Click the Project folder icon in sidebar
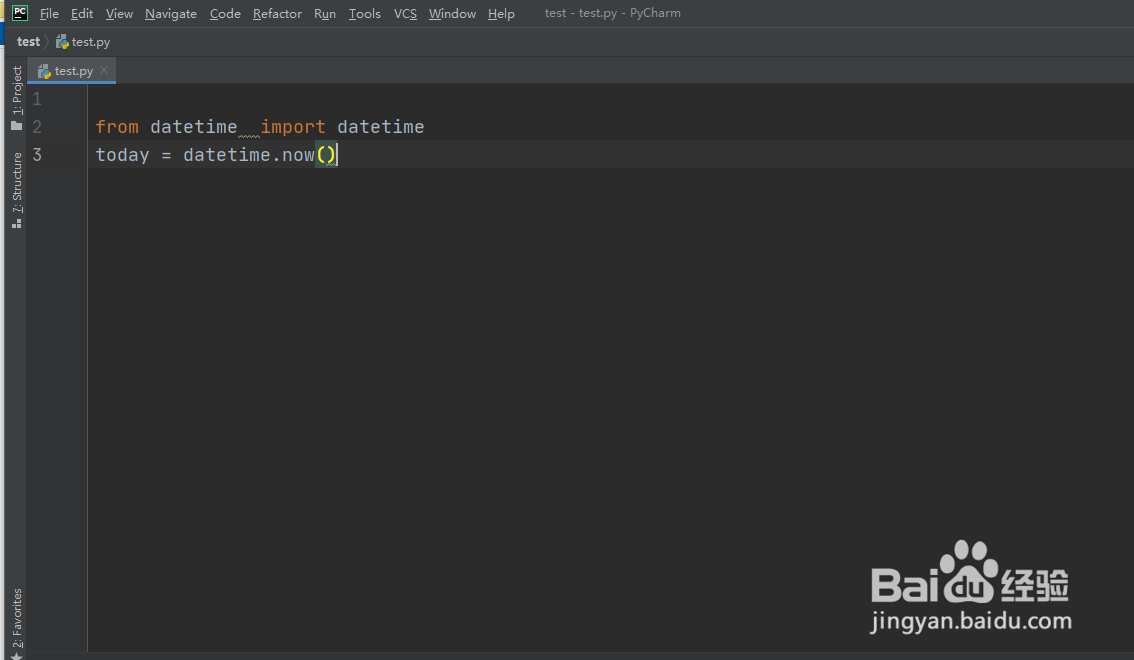The height and width of the screenshot is (660, 1134). (17, 126)
